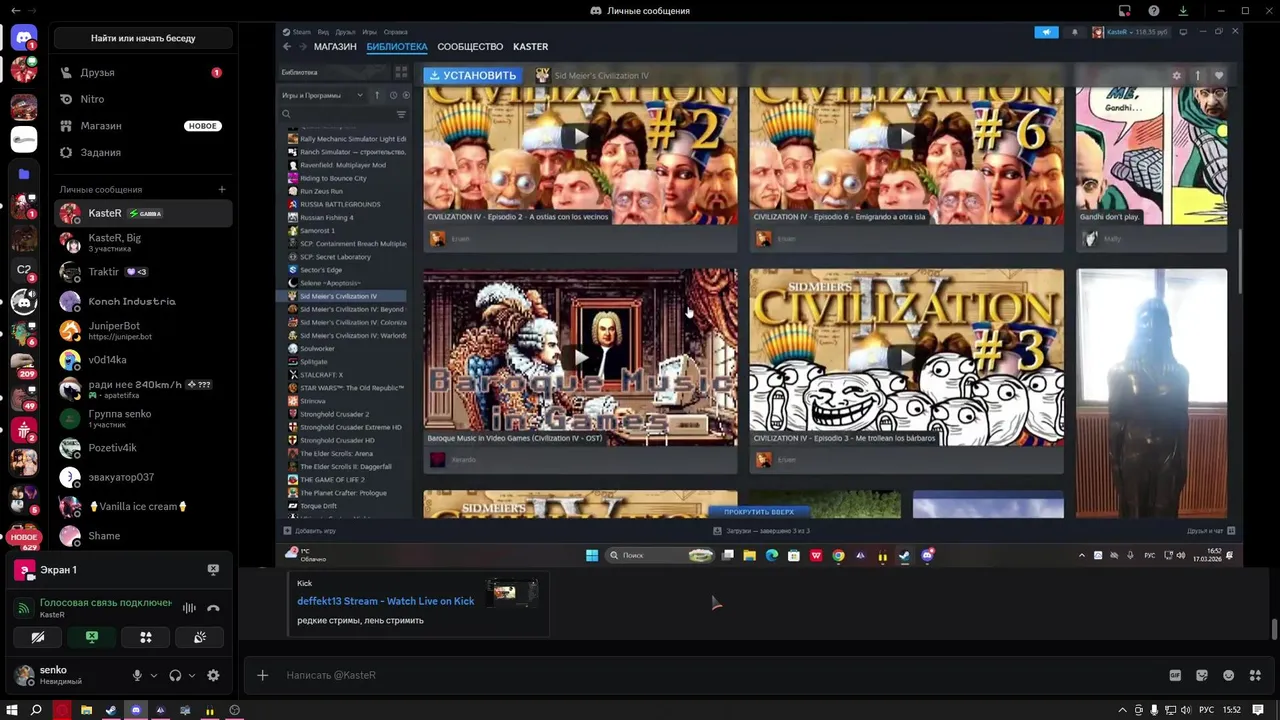Open the emoji picker
The image size is (1280, 720).
(x=1229, y=675)
